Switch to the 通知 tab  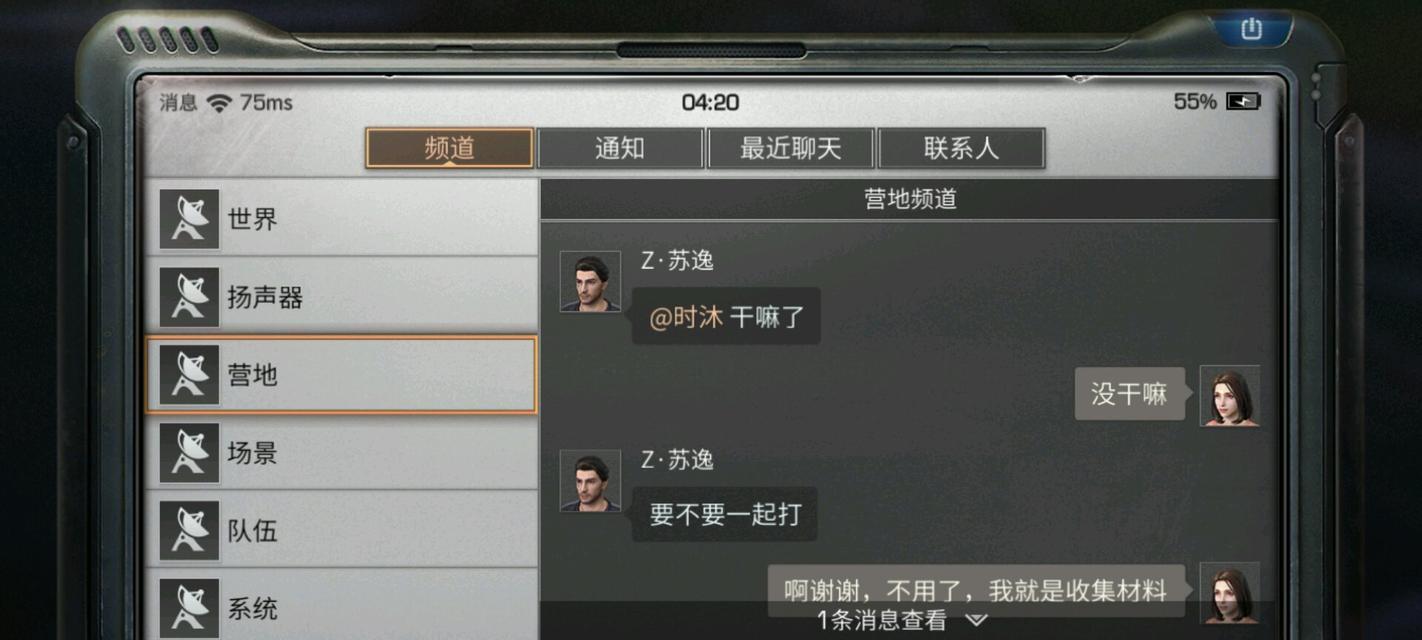(620, 148)
